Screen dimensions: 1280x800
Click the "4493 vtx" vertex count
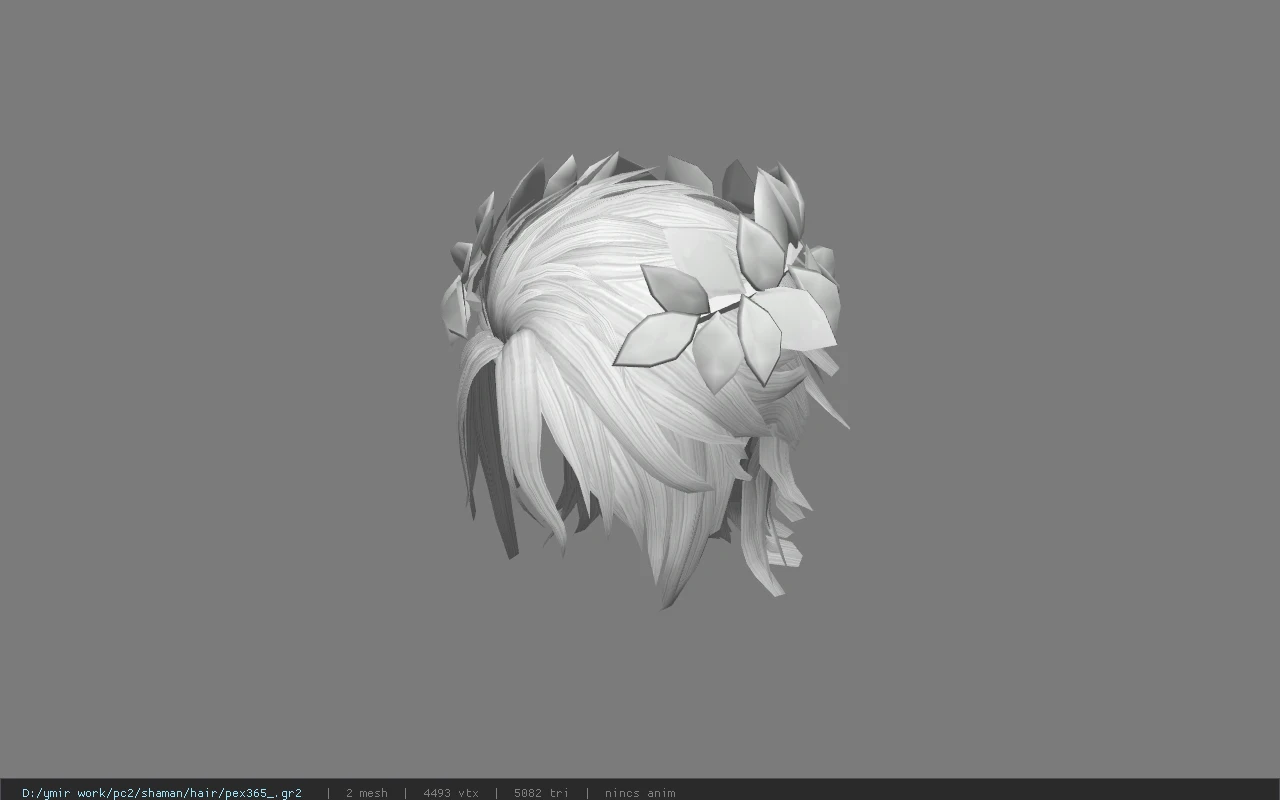pos(451,793)
